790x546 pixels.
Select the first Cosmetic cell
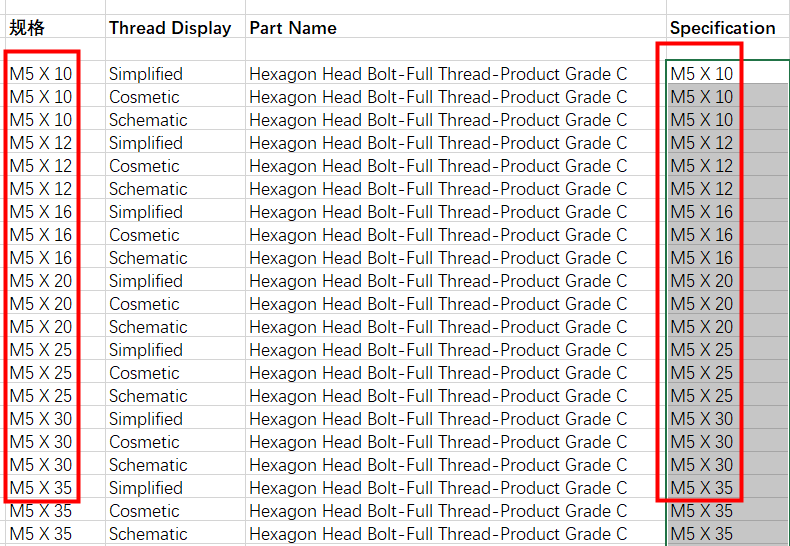[175, 97]
